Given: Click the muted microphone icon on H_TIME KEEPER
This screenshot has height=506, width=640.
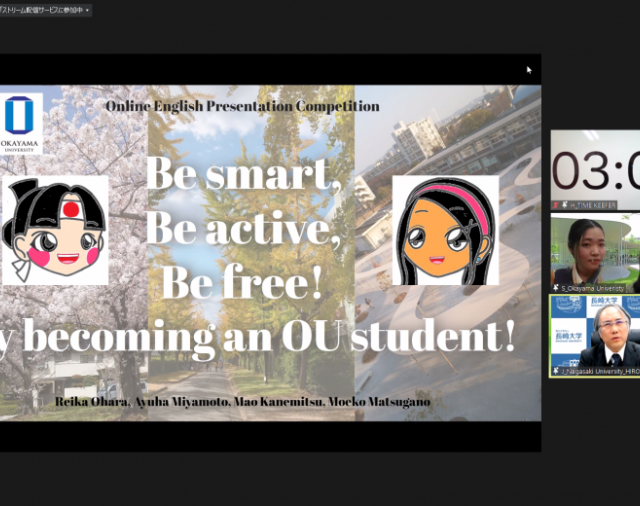Looking at the screenshot, I should (556, 205).
